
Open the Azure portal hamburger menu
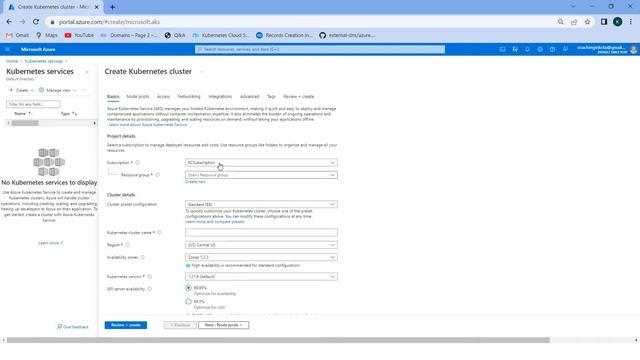coord(7,49)
